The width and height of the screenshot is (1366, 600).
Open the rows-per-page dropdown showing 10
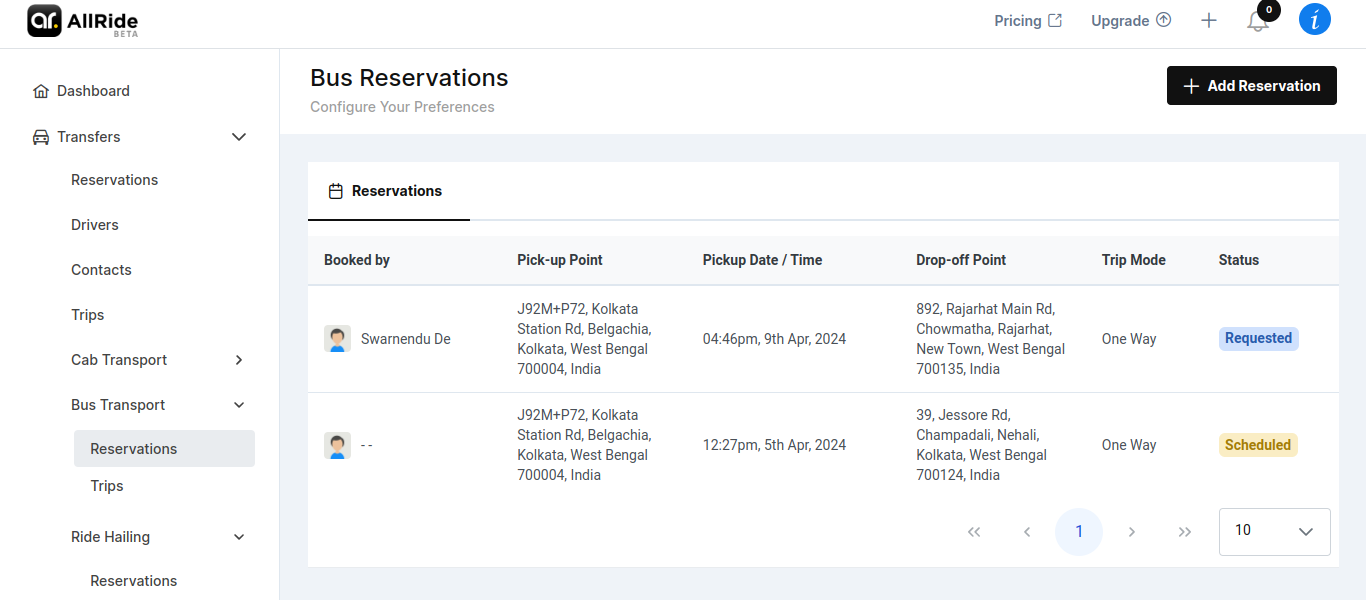point(1275,532)
